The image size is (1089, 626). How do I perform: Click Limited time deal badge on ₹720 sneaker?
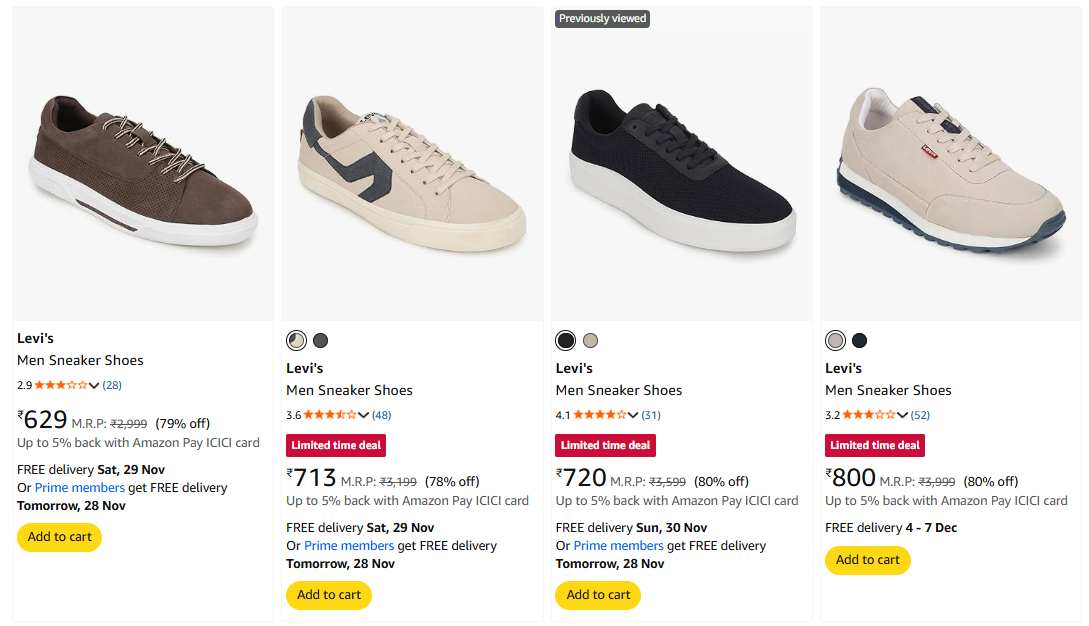tap(605, 445)
